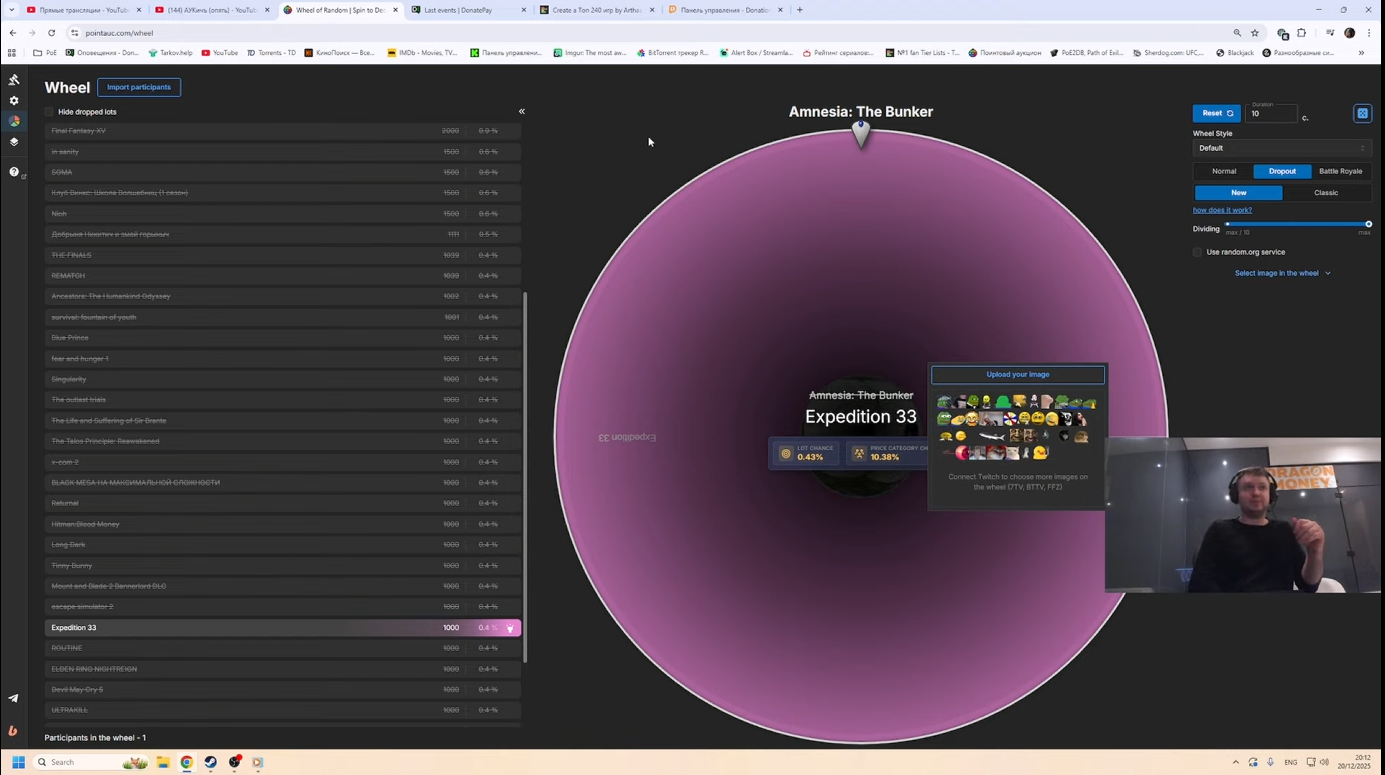This screenshot has width=1385, height=775.
Task: Close the Wheel of Random tab
Action: tap(396, 10)
